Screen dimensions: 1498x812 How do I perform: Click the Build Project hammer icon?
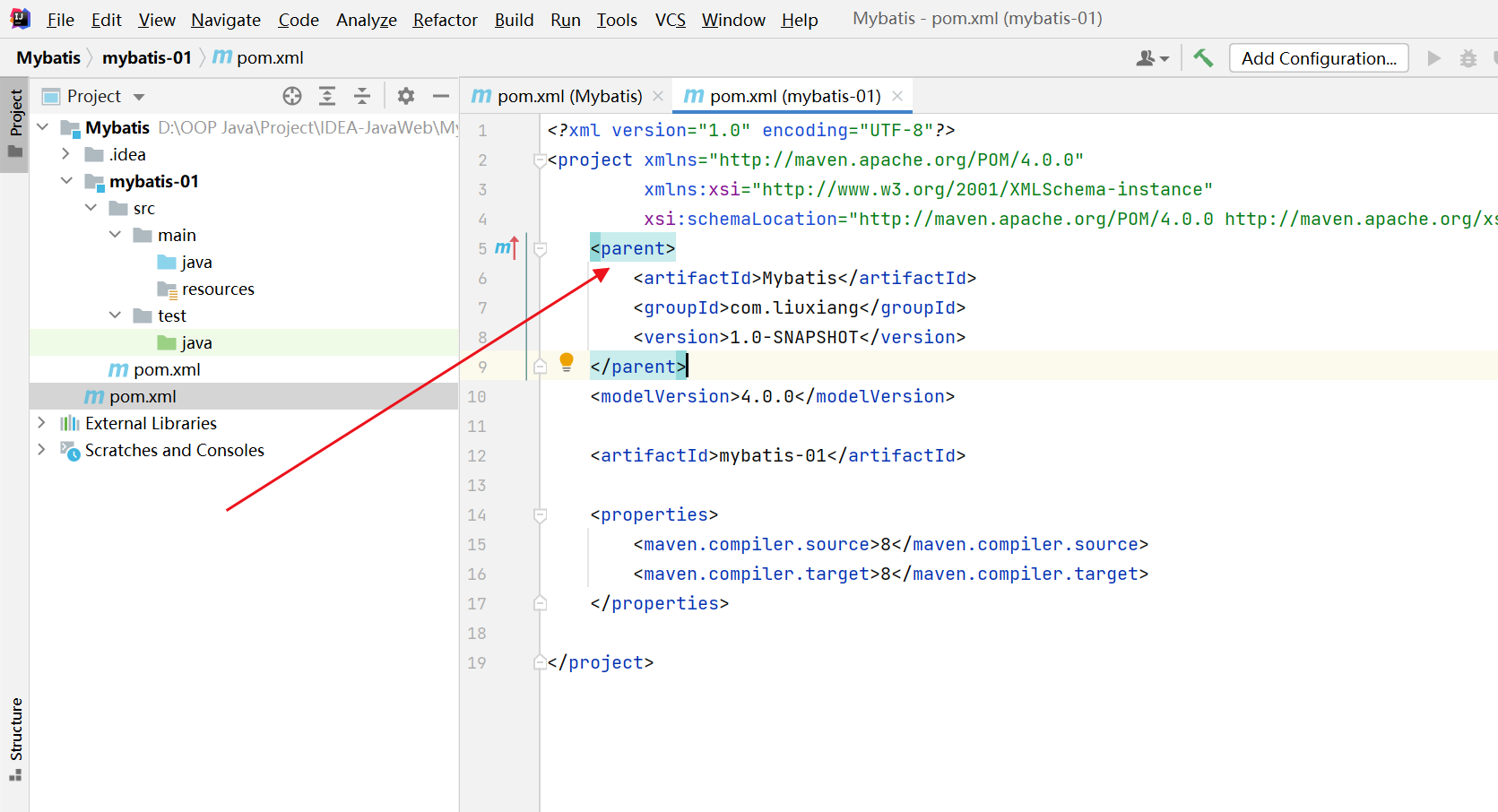tap(1203, 58)
